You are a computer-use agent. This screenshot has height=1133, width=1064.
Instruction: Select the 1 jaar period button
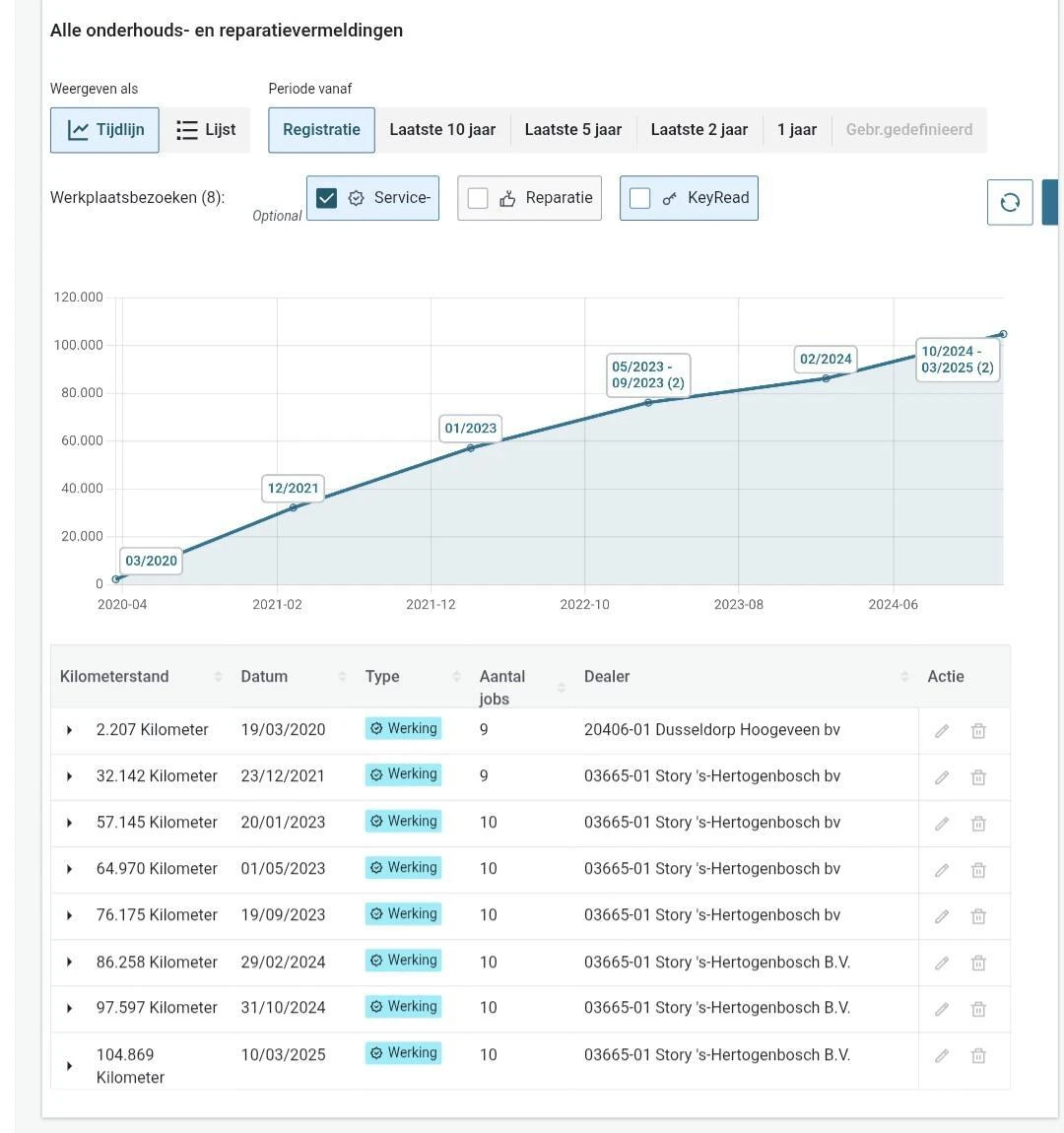797,130
